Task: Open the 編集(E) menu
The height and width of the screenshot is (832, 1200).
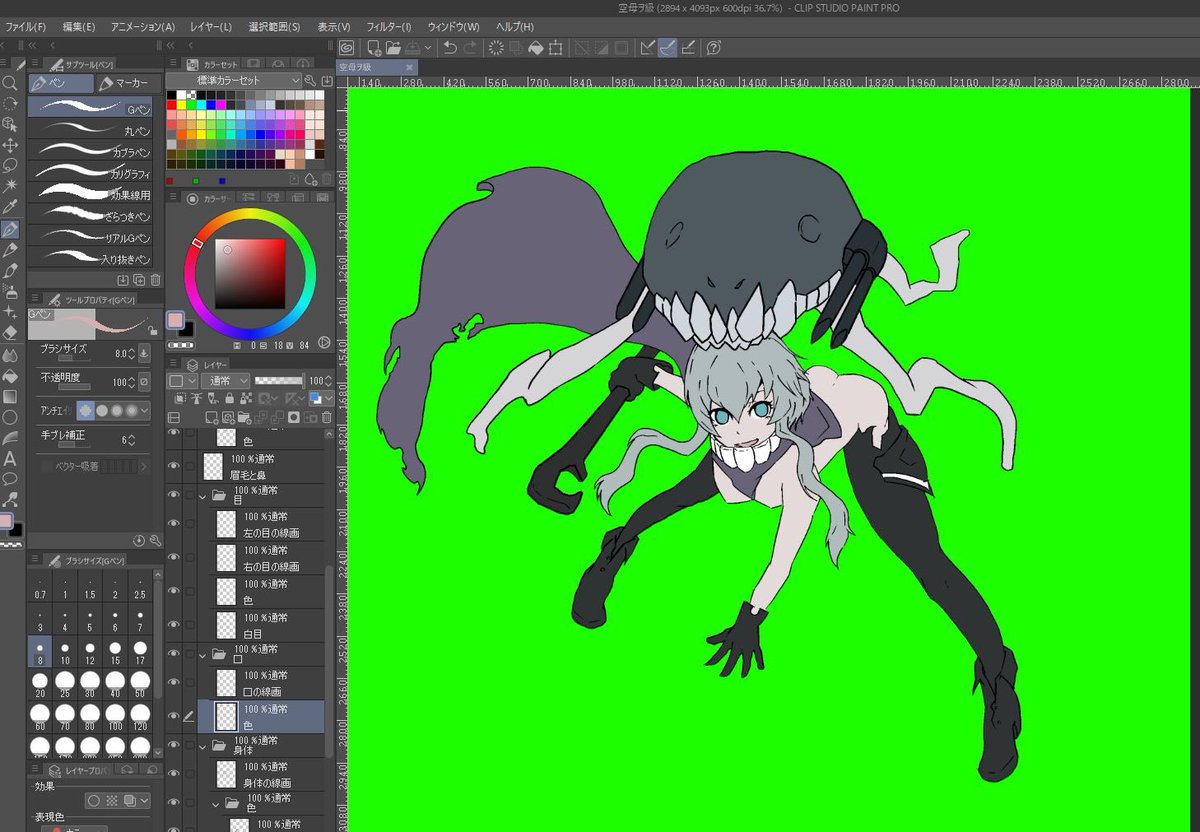Action: pyautogui.click(x=79, y=27)
